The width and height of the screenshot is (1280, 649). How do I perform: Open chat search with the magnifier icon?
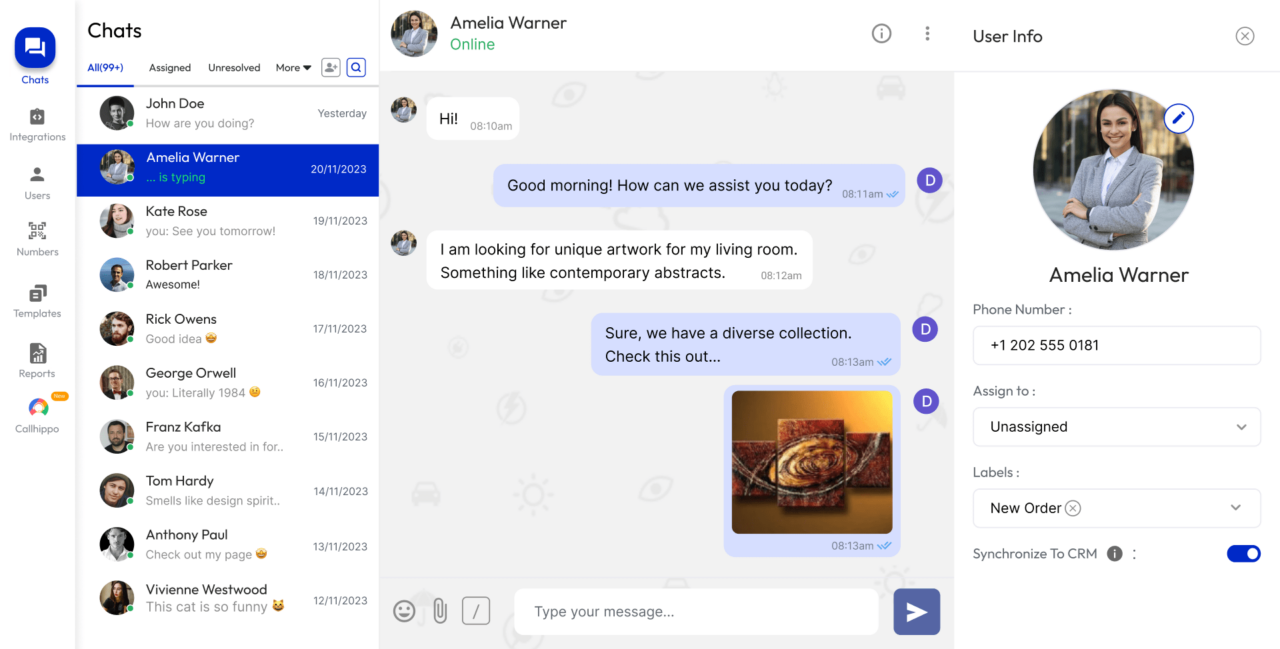click(x=356, y=67)
